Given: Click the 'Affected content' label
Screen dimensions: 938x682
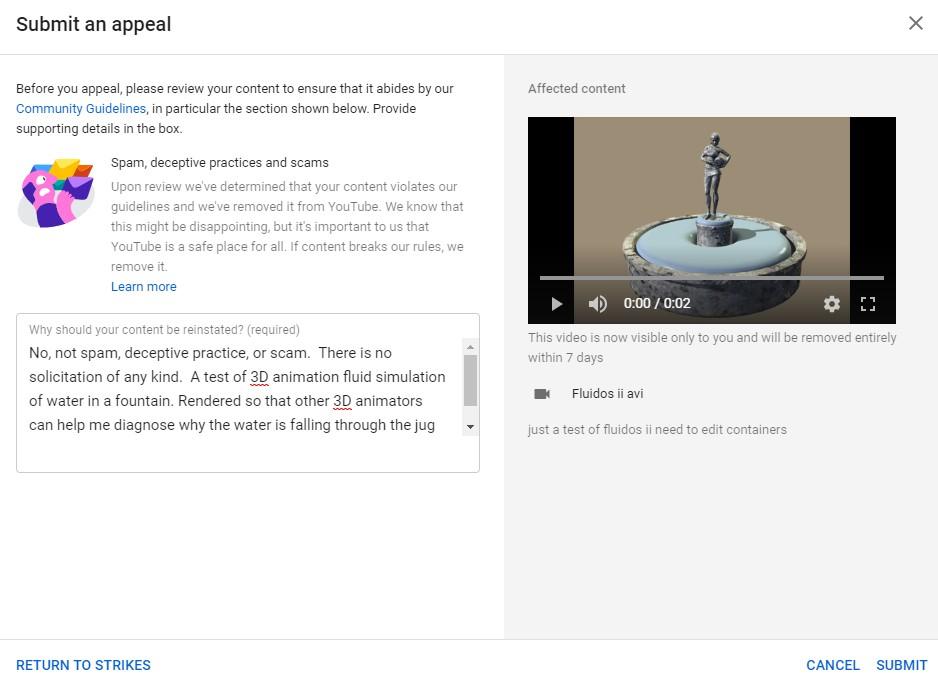Looking at the screenshot, I should tap(577, 89).
